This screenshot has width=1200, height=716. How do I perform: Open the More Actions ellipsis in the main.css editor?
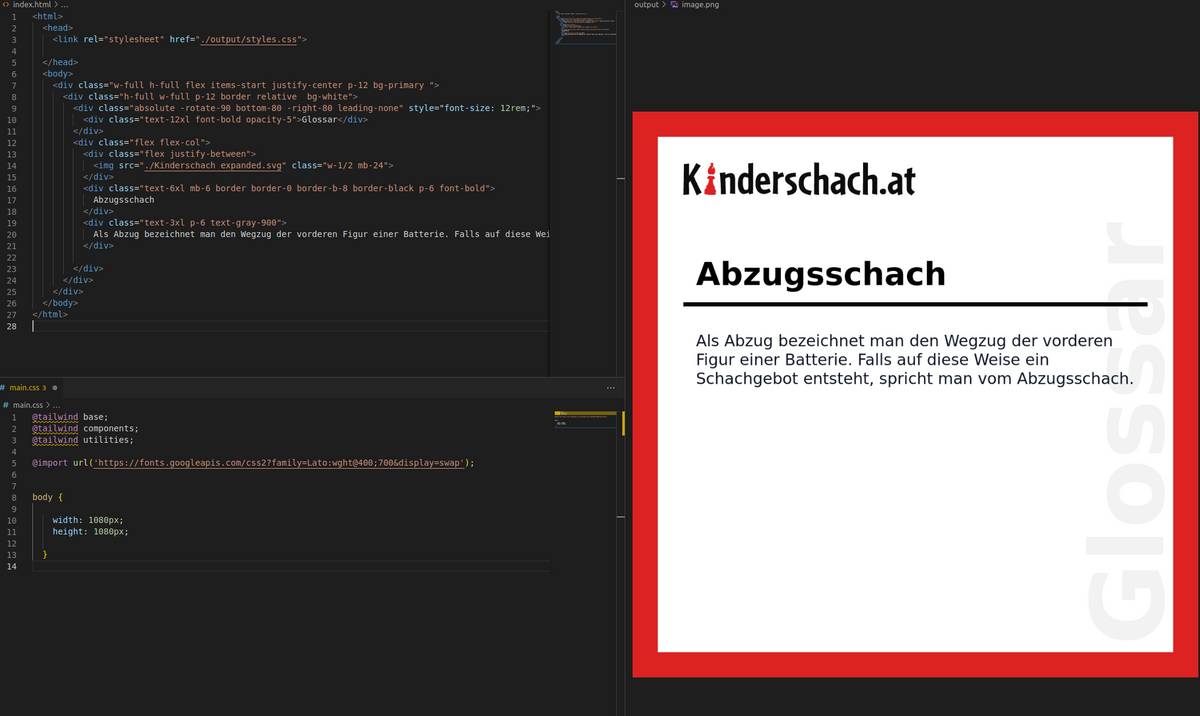[x=610, y=387]
